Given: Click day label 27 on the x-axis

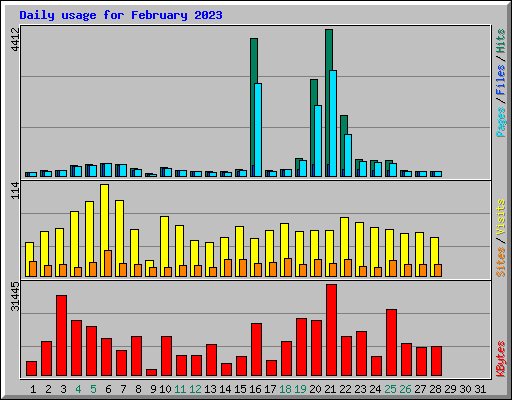Looking at the screenshot, I should click(420, 389).
